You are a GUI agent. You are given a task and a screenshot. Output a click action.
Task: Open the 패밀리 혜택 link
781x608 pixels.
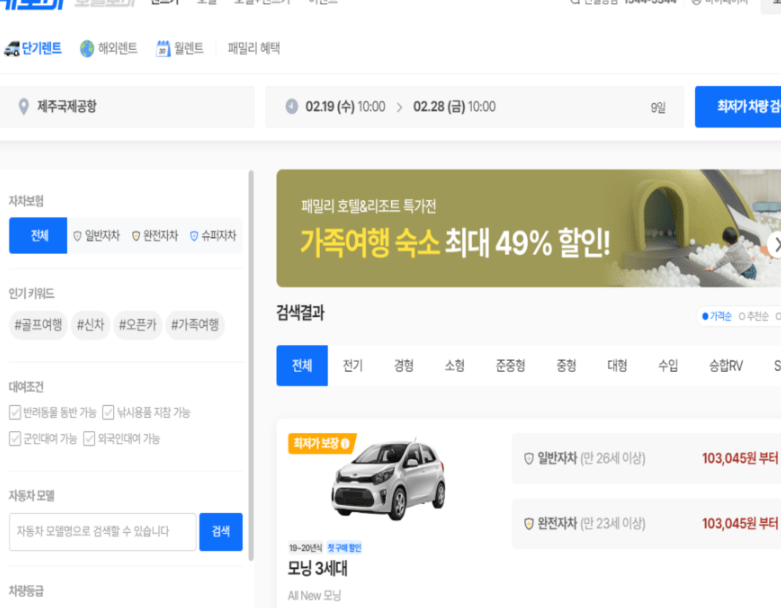click(254, 48)
